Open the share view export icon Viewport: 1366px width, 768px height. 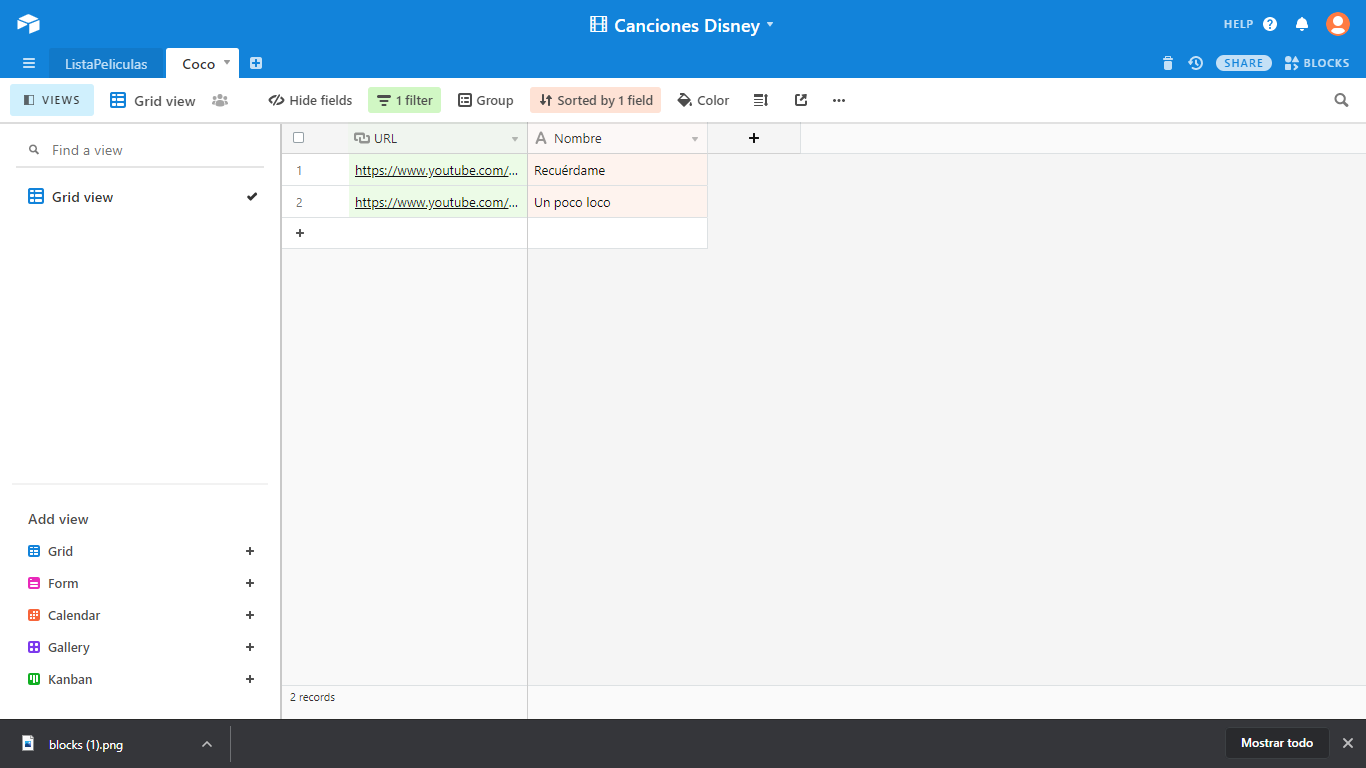(x=801, y=100)
